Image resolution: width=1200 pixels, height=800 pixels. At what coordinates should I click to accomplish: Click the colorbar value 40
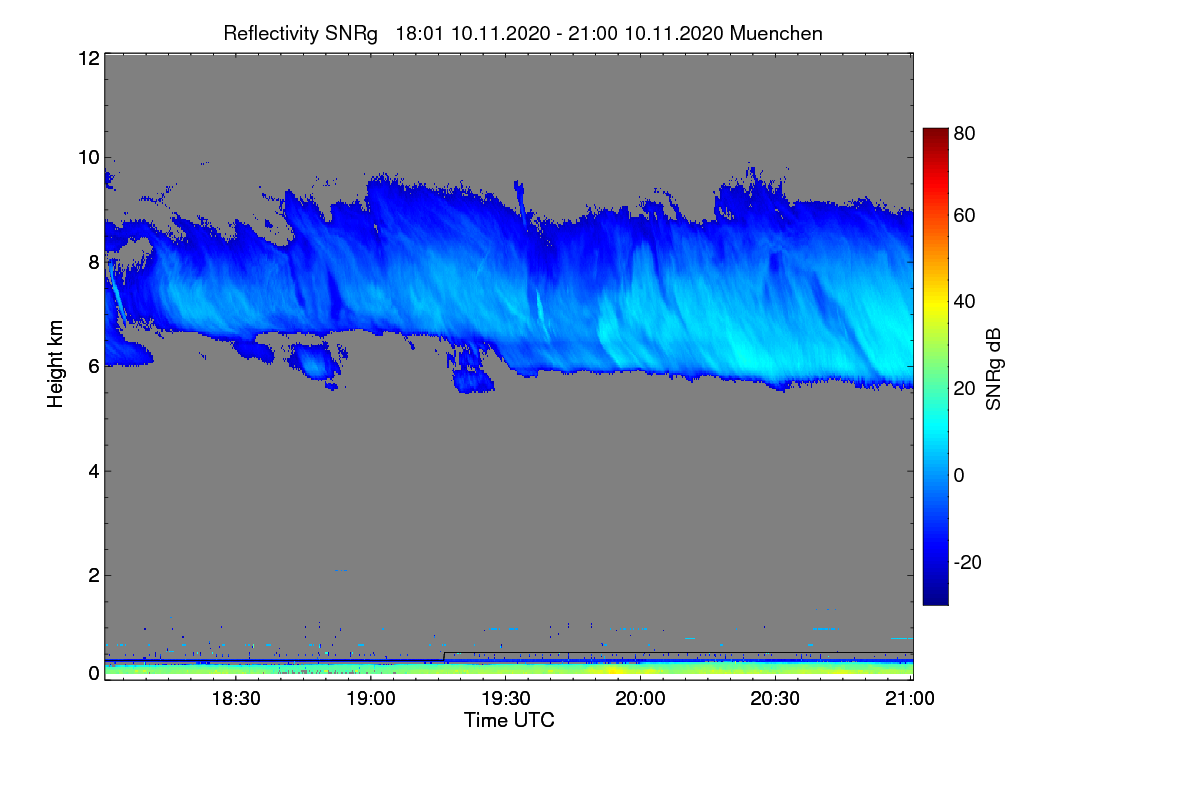tap(964, 301)
